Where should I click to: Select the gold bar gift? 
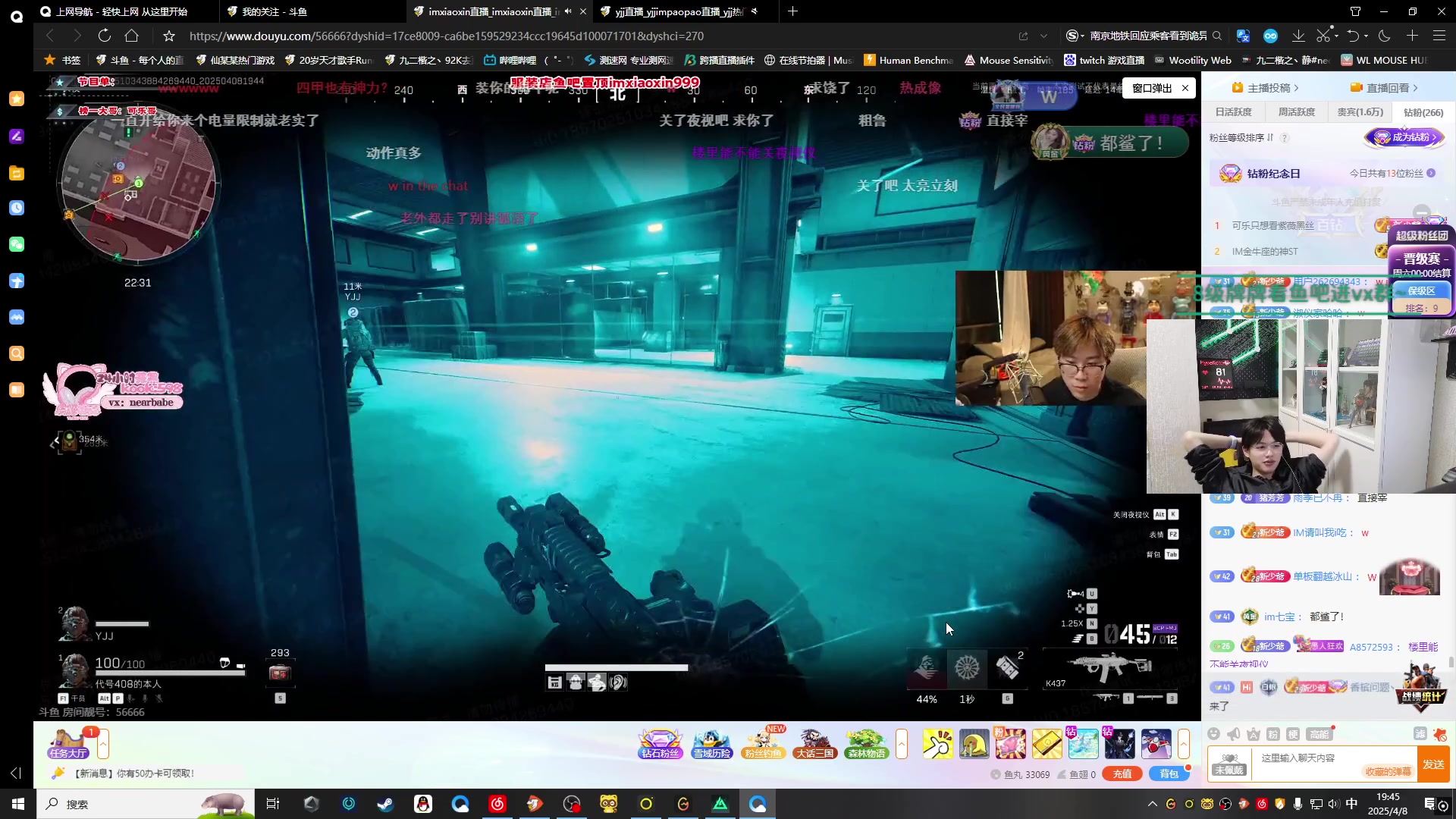1046,744
